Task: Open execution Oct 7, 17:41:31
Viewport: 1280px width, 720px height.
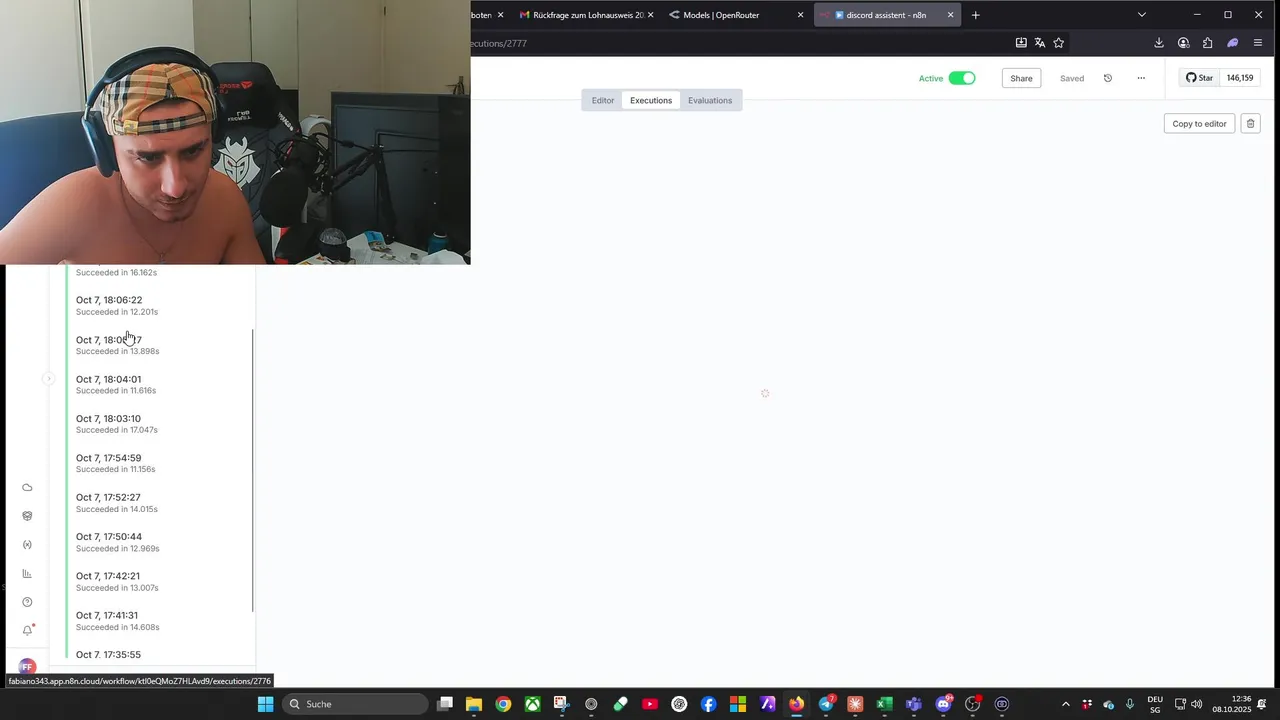Action: click(x=158, y=621)
